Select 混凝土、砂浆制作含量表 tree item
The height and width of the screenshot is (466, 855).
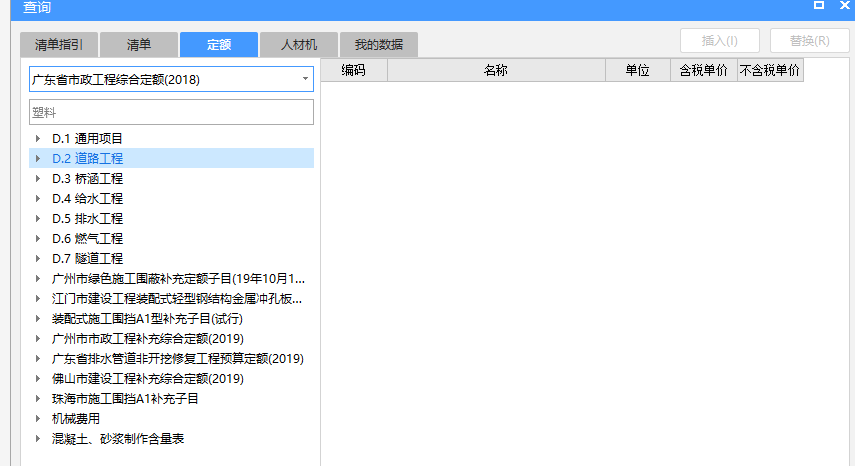[x=118, y=438]
